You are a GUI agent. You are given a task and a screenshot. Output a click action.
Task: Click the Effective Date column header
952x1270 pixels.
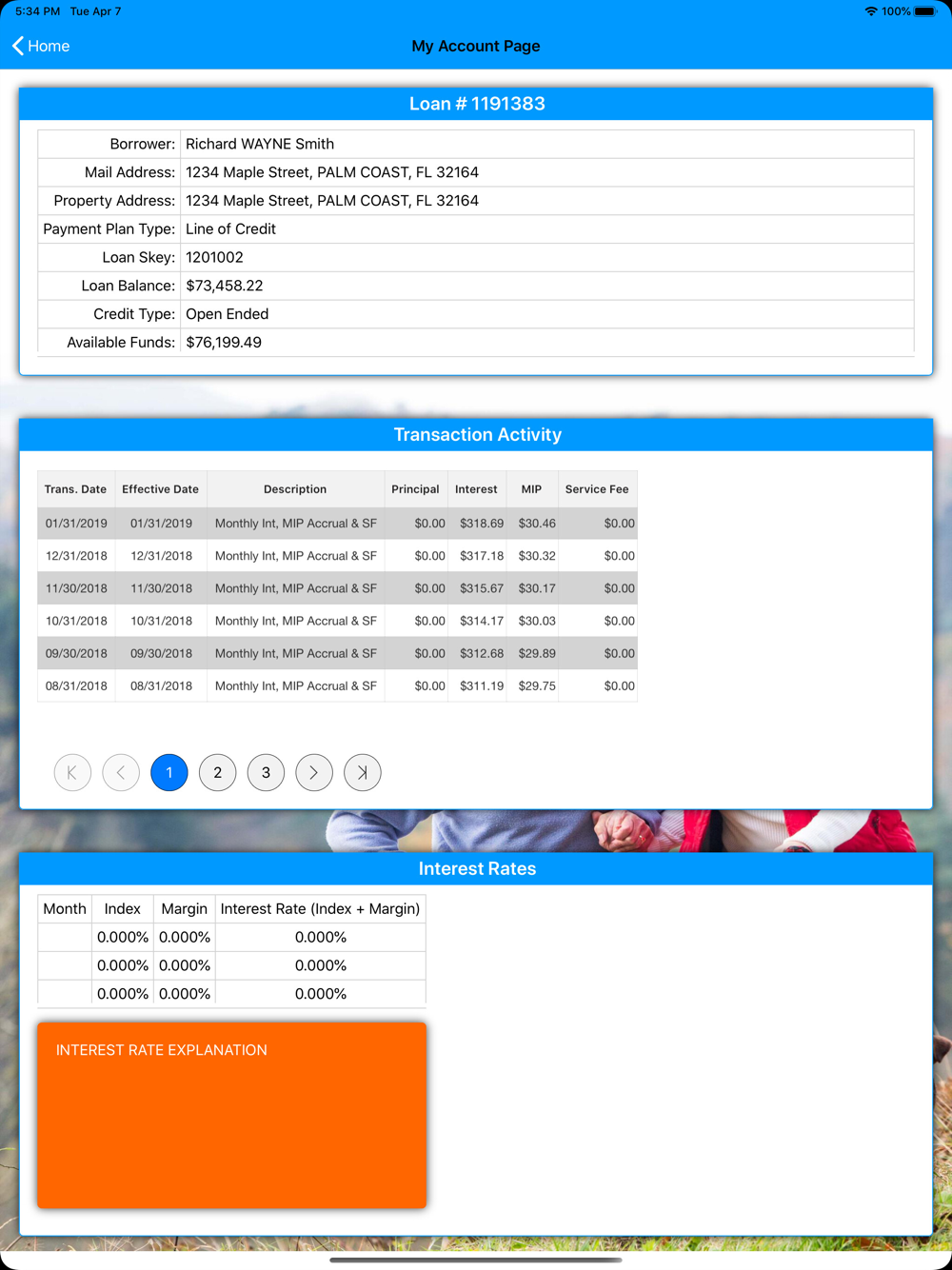click(x=161, y=489)
